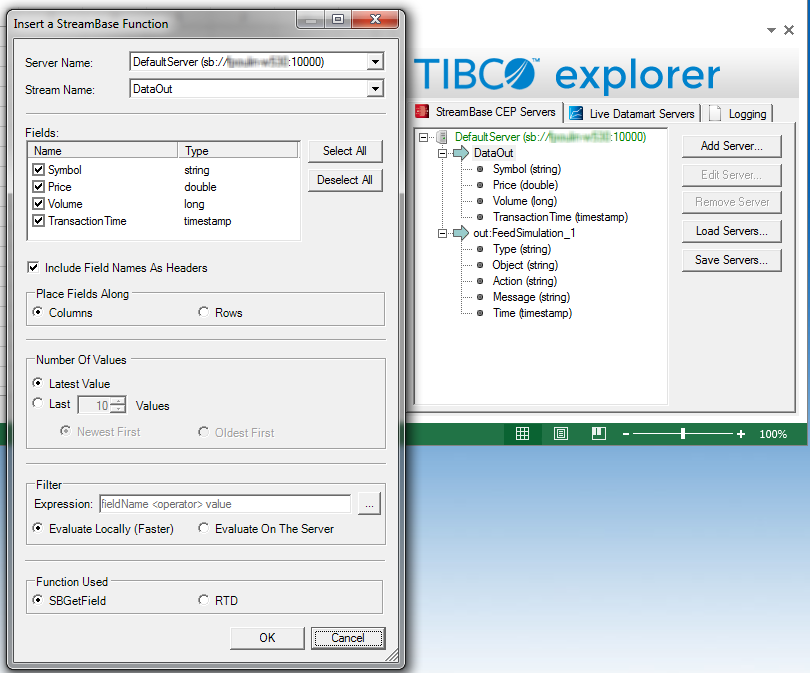Click the zoom slider handle
Screen dimensions: 810x673
(x=683, y=434)
